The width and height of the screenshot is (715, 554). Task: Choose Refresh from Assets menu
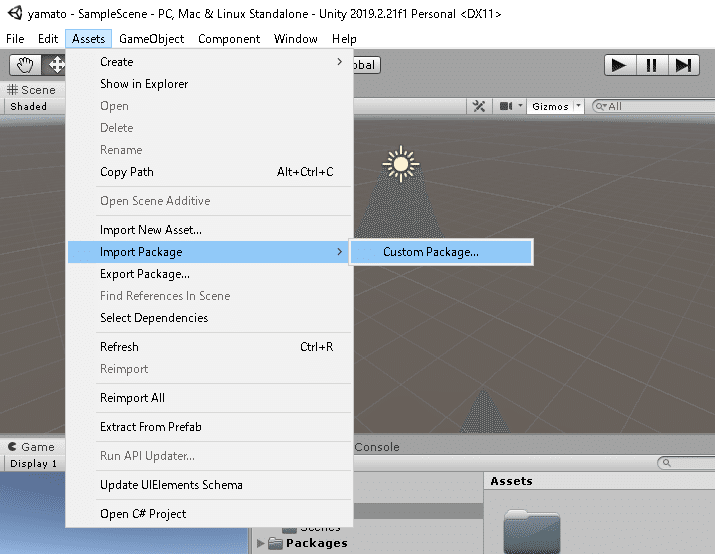pos(210,347)
